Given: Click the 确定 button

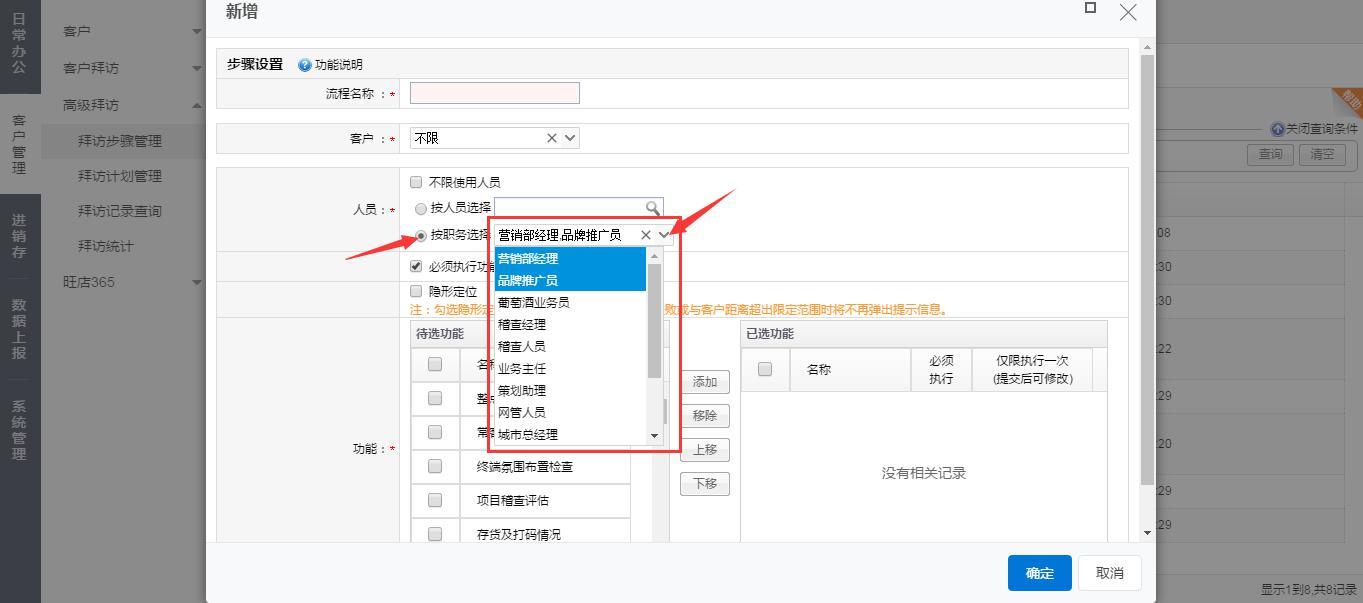Looking at the screenshot, I should [x=1039, y=573].
